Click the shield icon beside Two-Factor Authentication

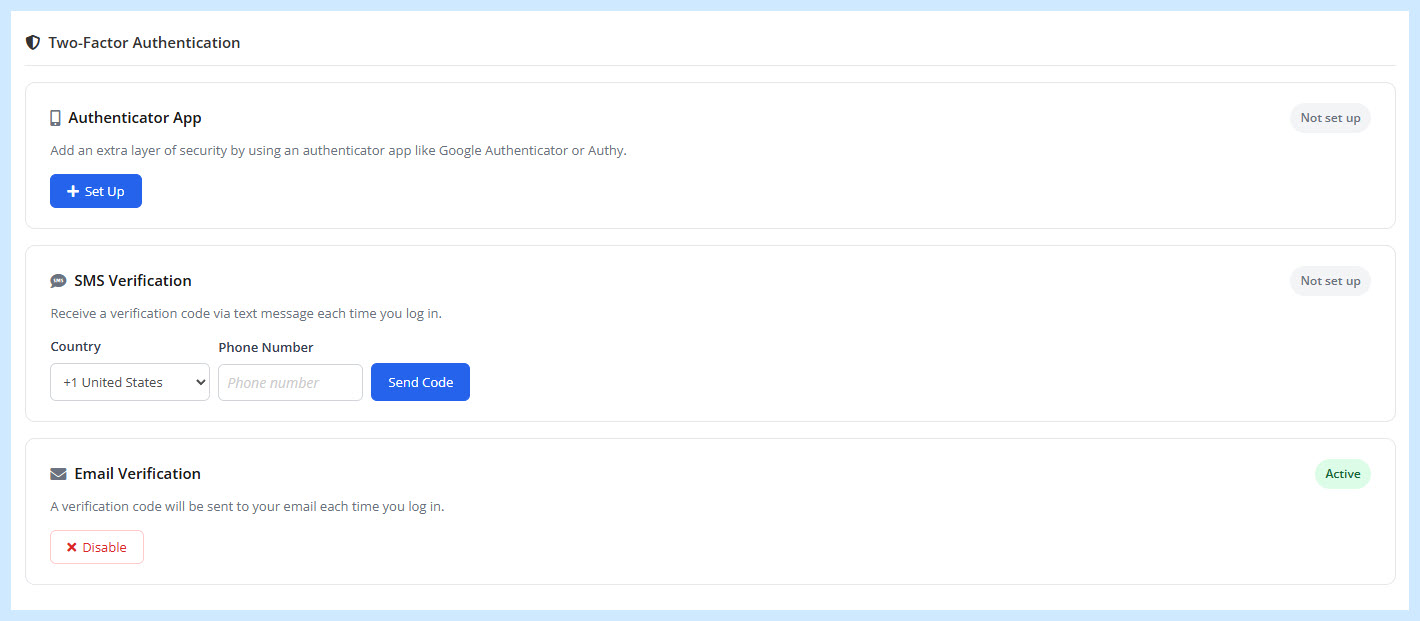pos(33,43)
